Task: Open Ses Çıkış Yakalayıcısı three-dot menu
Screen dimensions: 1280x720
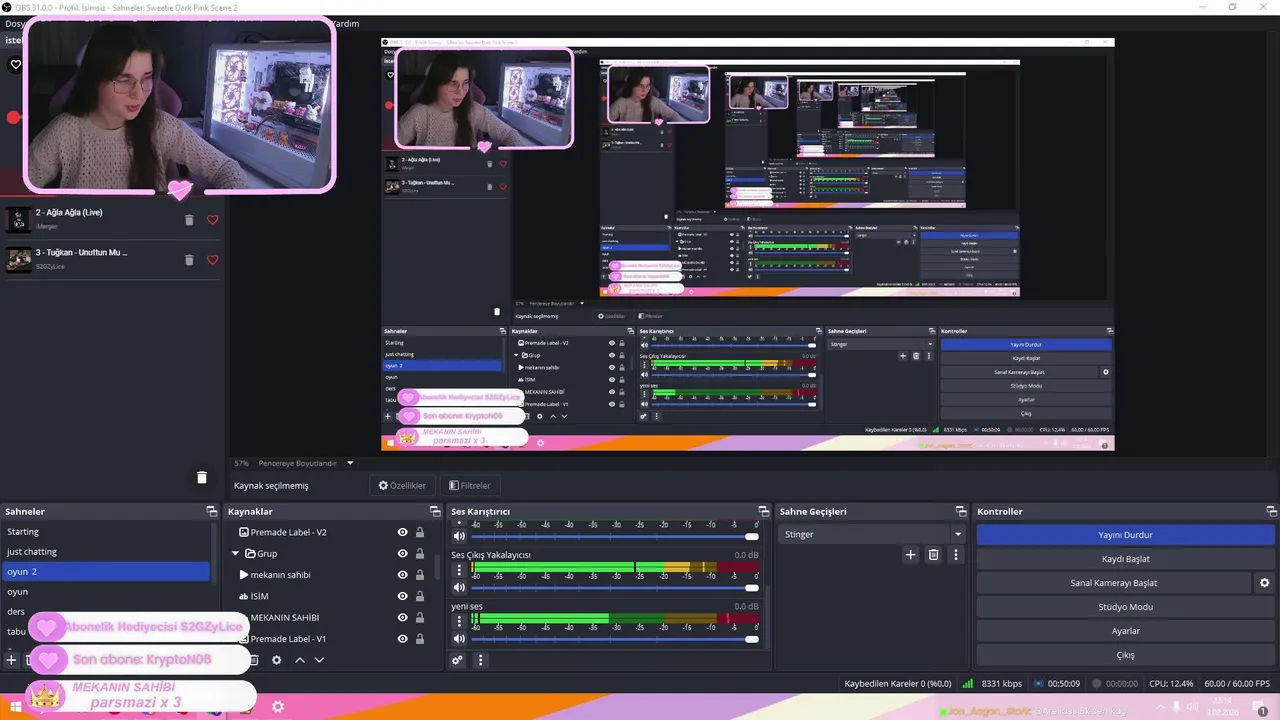Action: click(460, 570)
